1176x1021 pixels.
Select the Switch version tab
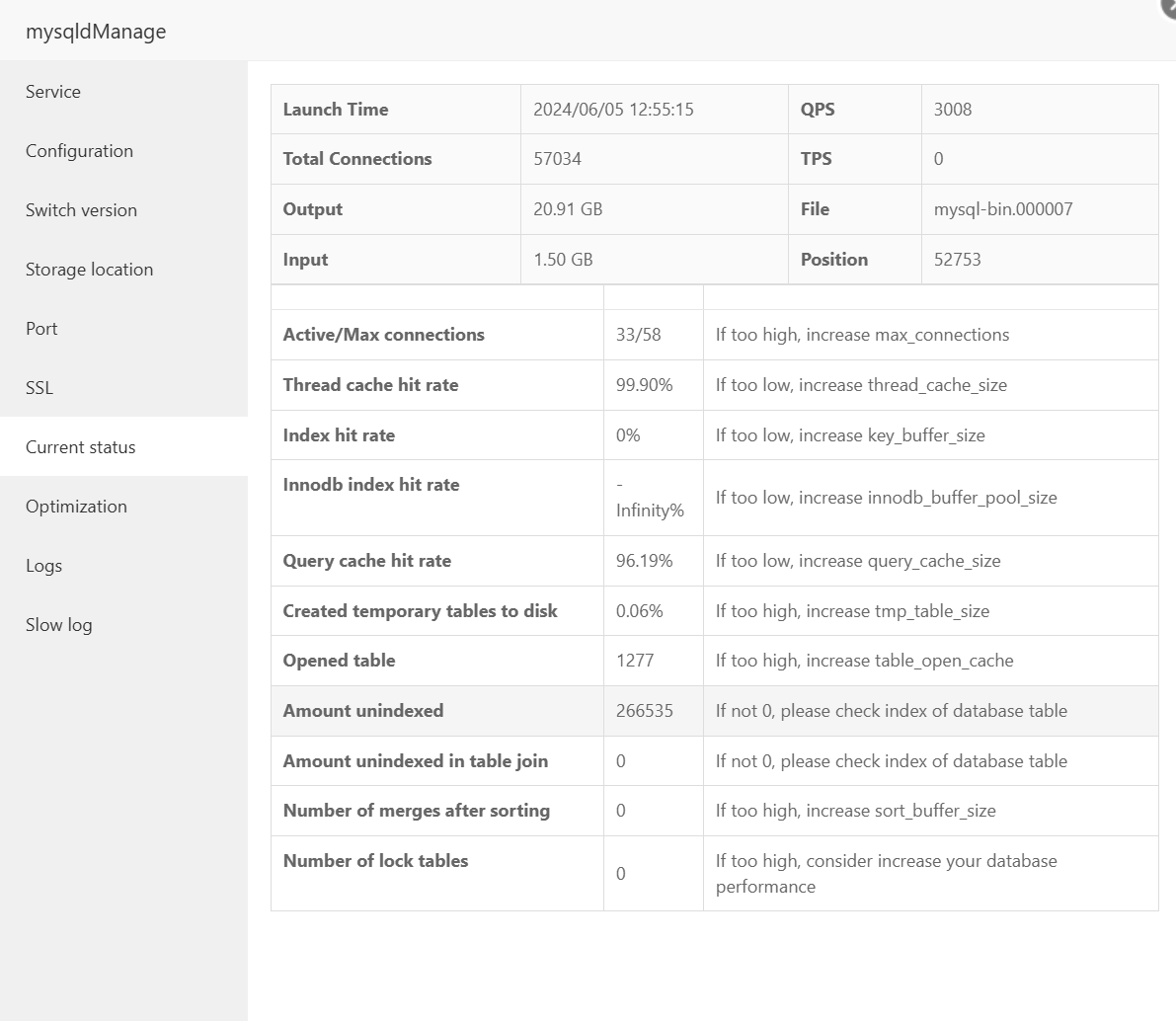click(81, 210)
